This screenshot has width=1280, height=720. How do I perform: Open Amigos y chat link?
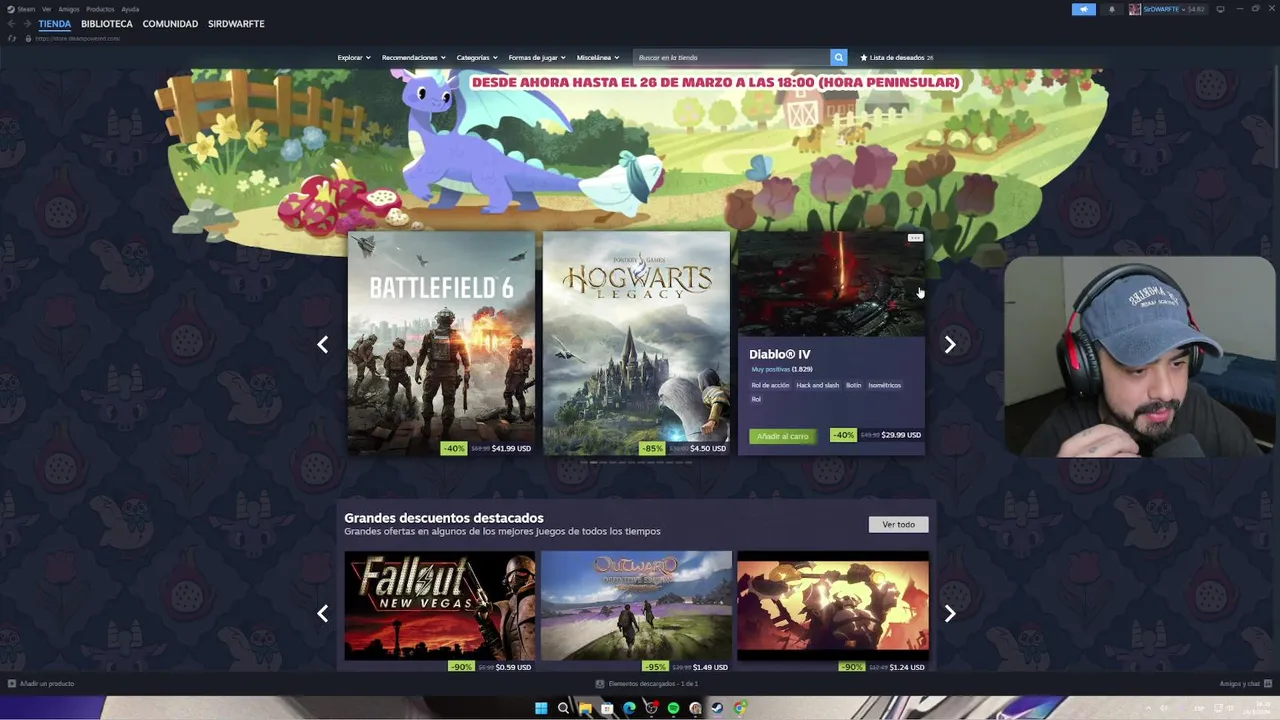1239,683
